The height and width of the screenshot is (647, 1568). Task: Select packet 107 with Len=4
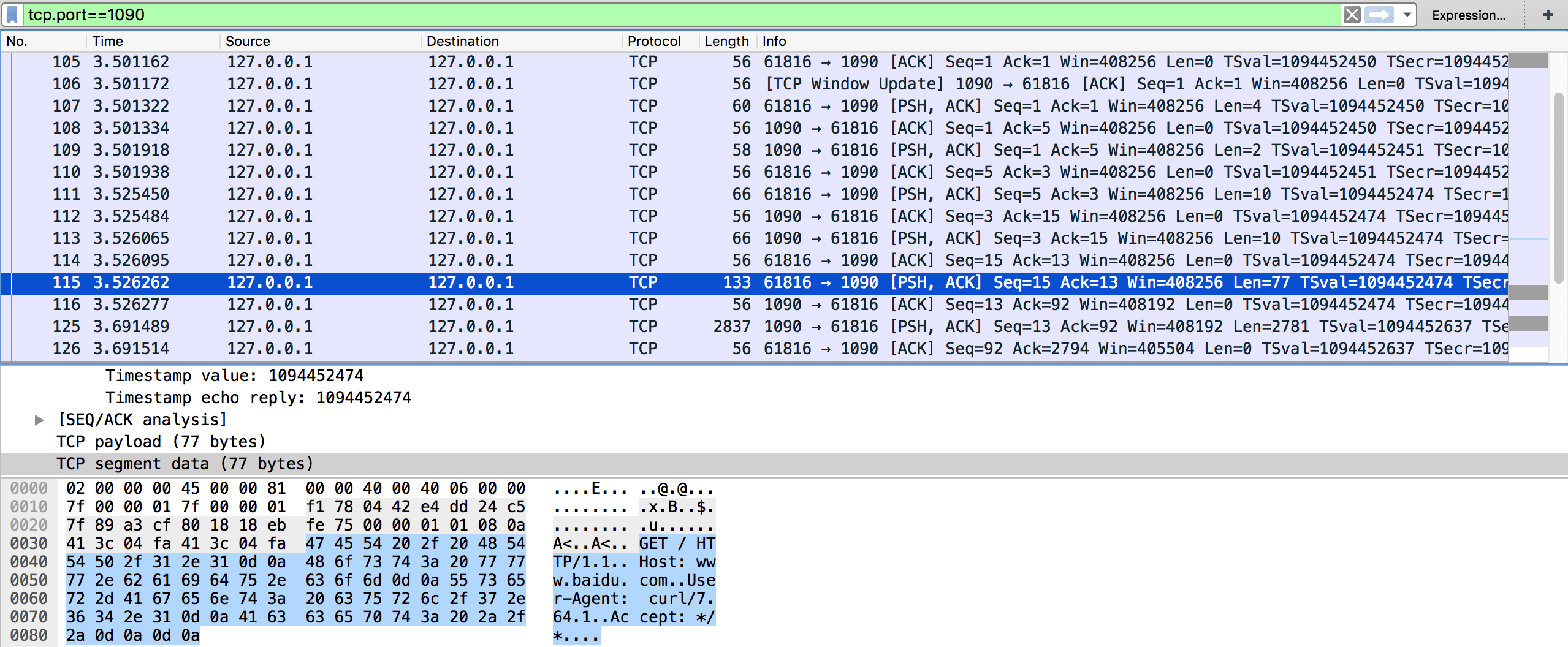tap(755, 106)
